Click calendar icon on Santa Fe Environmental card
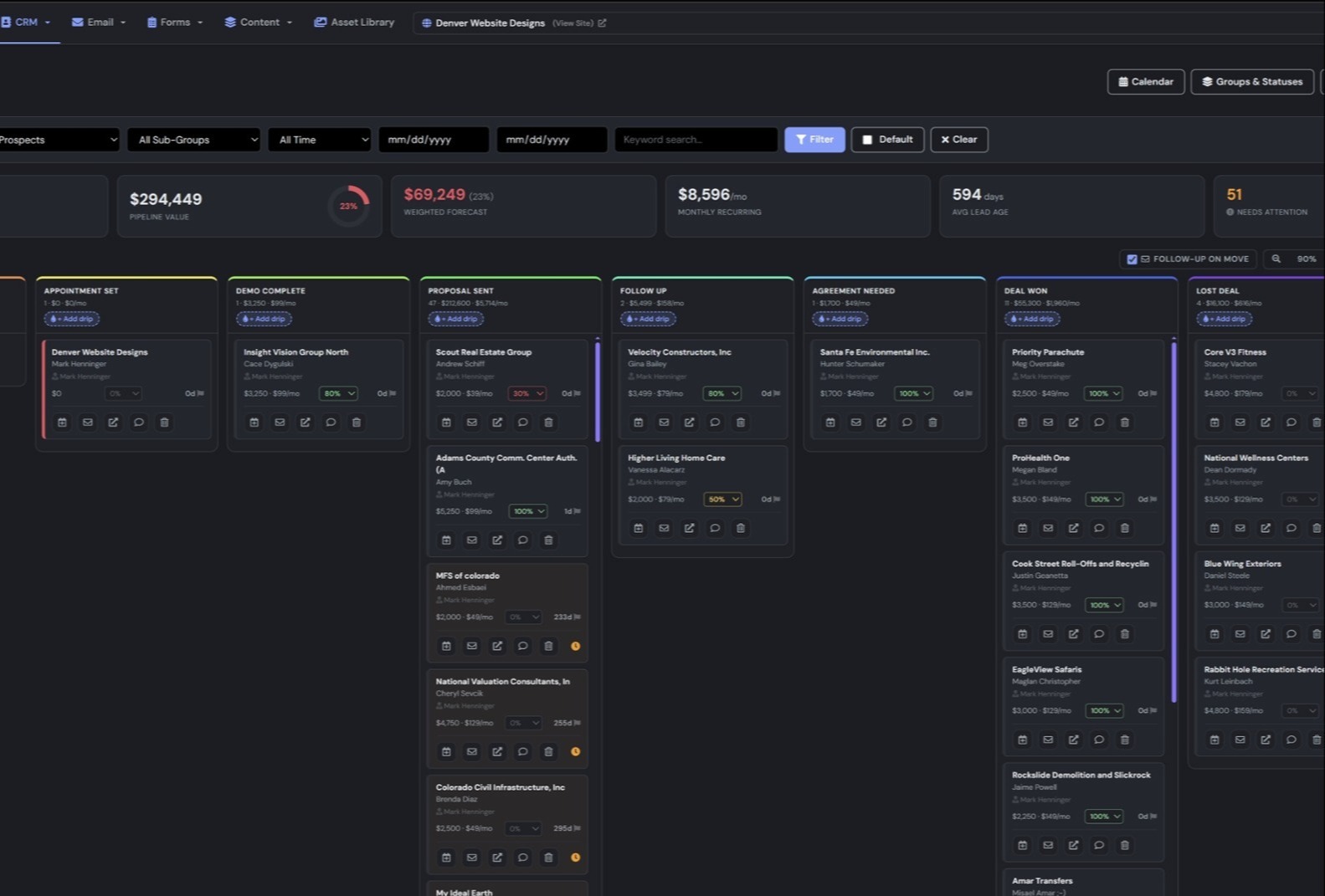 coord(830,422)
